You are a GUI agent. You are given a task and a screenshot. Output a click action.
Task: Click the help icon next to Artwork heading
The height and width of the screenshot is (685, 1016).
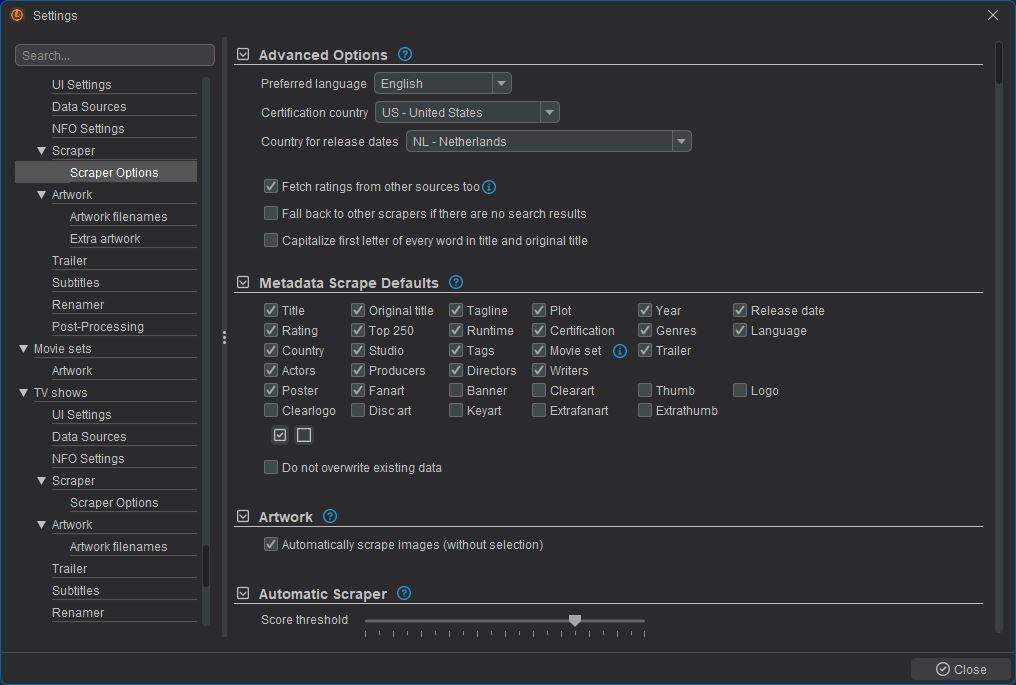click(330, 517)
